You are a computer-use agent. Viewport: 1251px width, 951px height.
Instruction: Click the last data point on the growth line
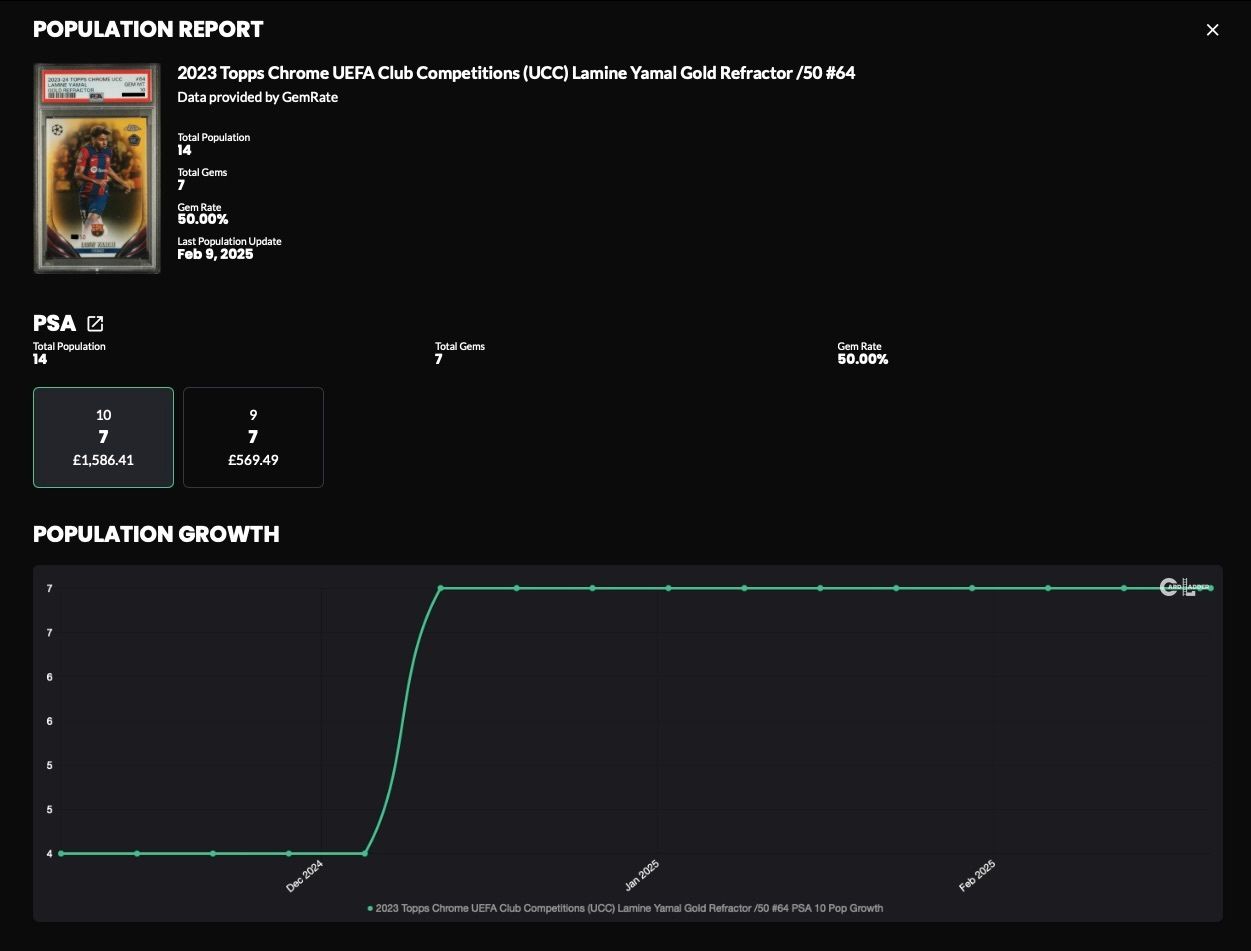coord(1210,588)
